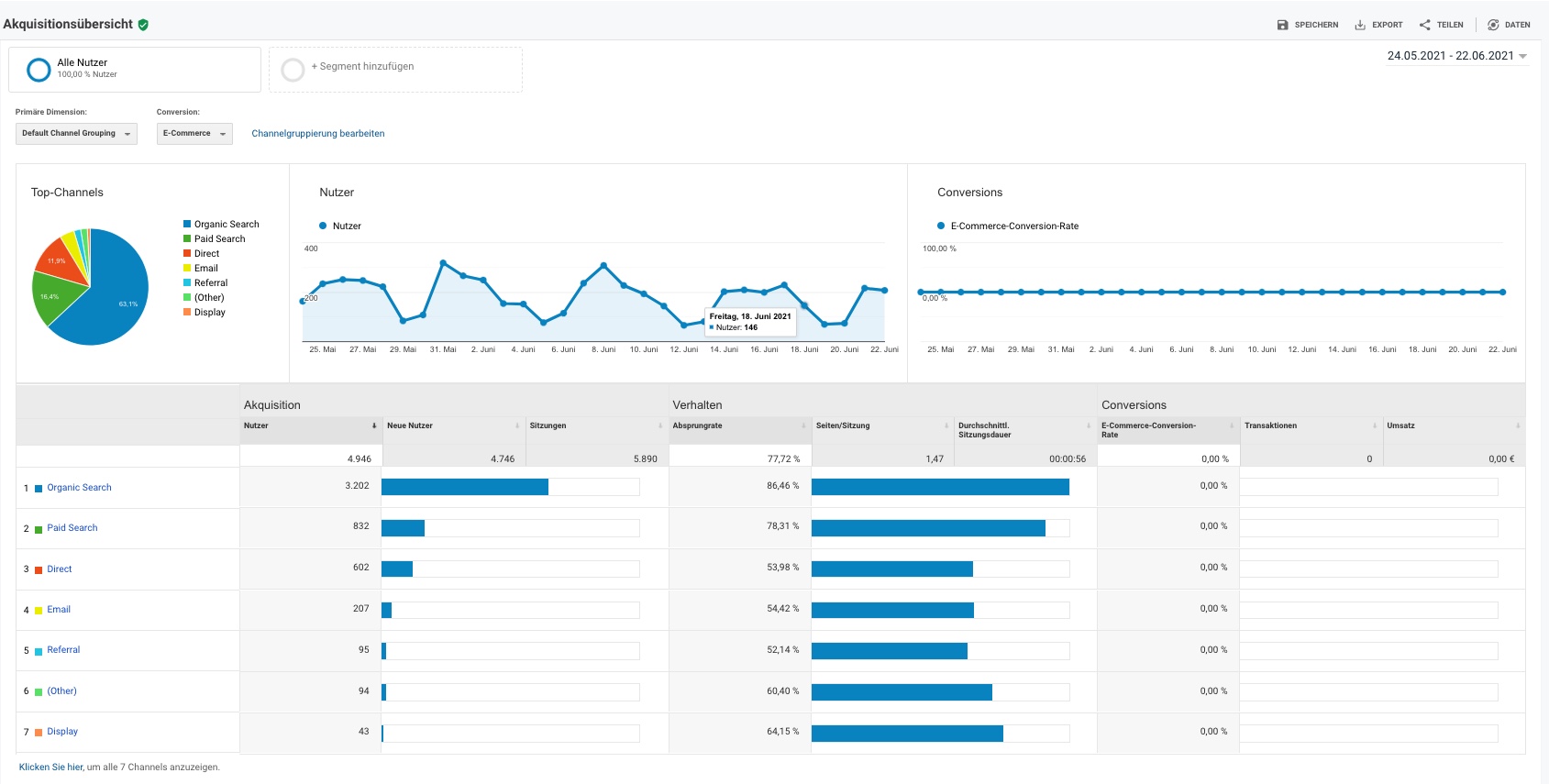Image resolution: width=1549 pixels, height=784 pixels.
Task: Click the Nutzer chart legend dot
Action: pyautogui.click(x=323, y=226)
